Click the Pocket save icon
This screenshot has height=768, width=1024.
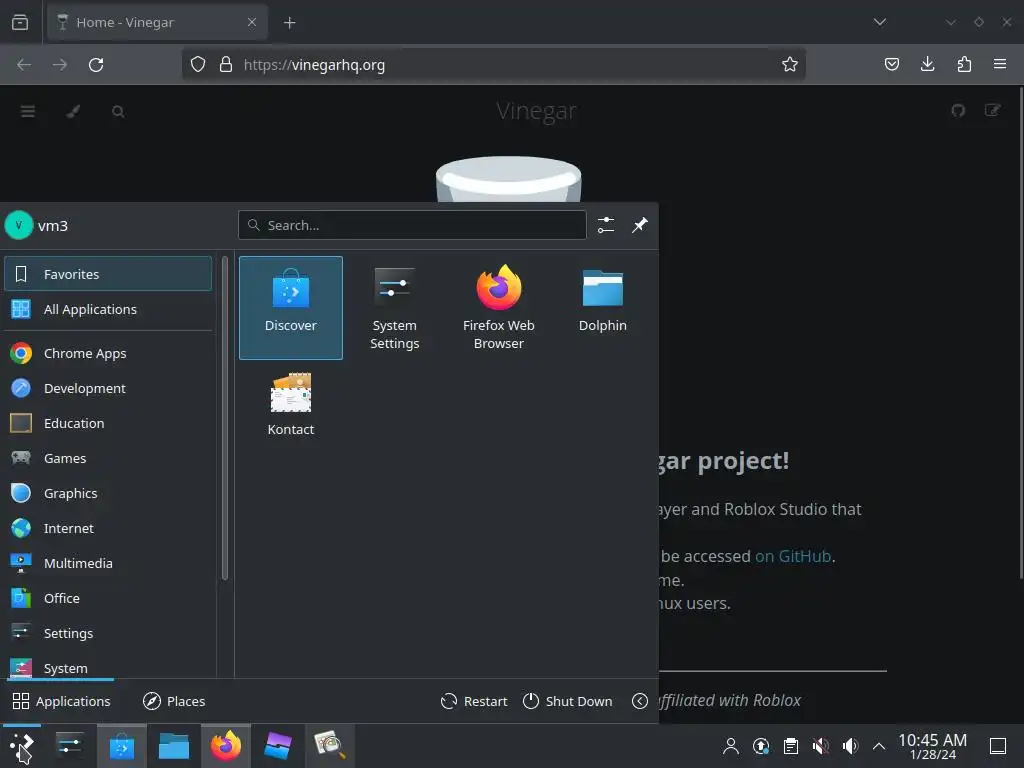[892, 64]
